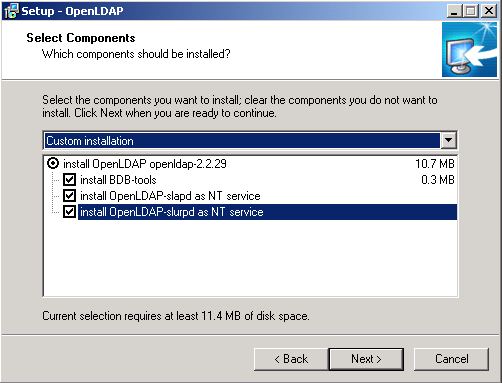
Task: Click the 'Setup - OpenLDAP' title bar text
Action: (72, 11)
